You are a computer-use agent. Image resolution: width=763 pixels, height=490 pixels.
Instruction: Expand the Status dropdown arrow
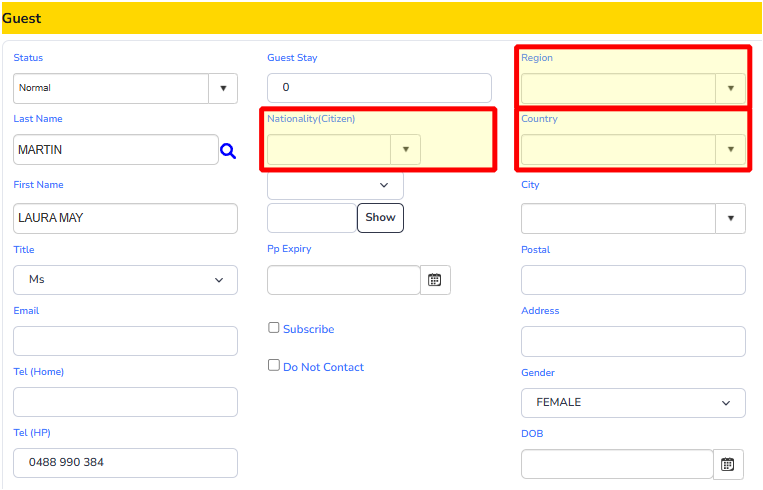tap(223, 88)
